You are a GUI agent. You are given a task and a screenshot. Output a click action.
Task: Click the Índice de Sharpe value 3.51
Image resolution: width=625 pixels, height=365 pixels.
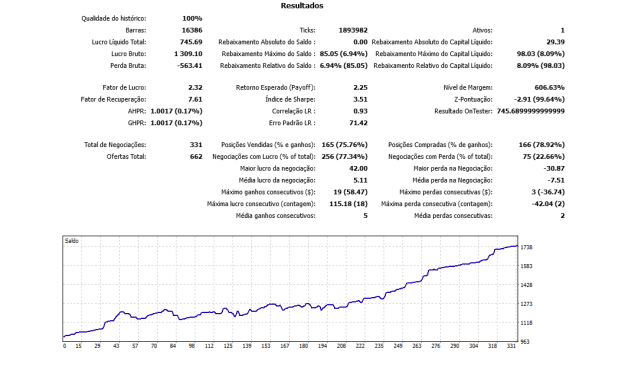360,100
